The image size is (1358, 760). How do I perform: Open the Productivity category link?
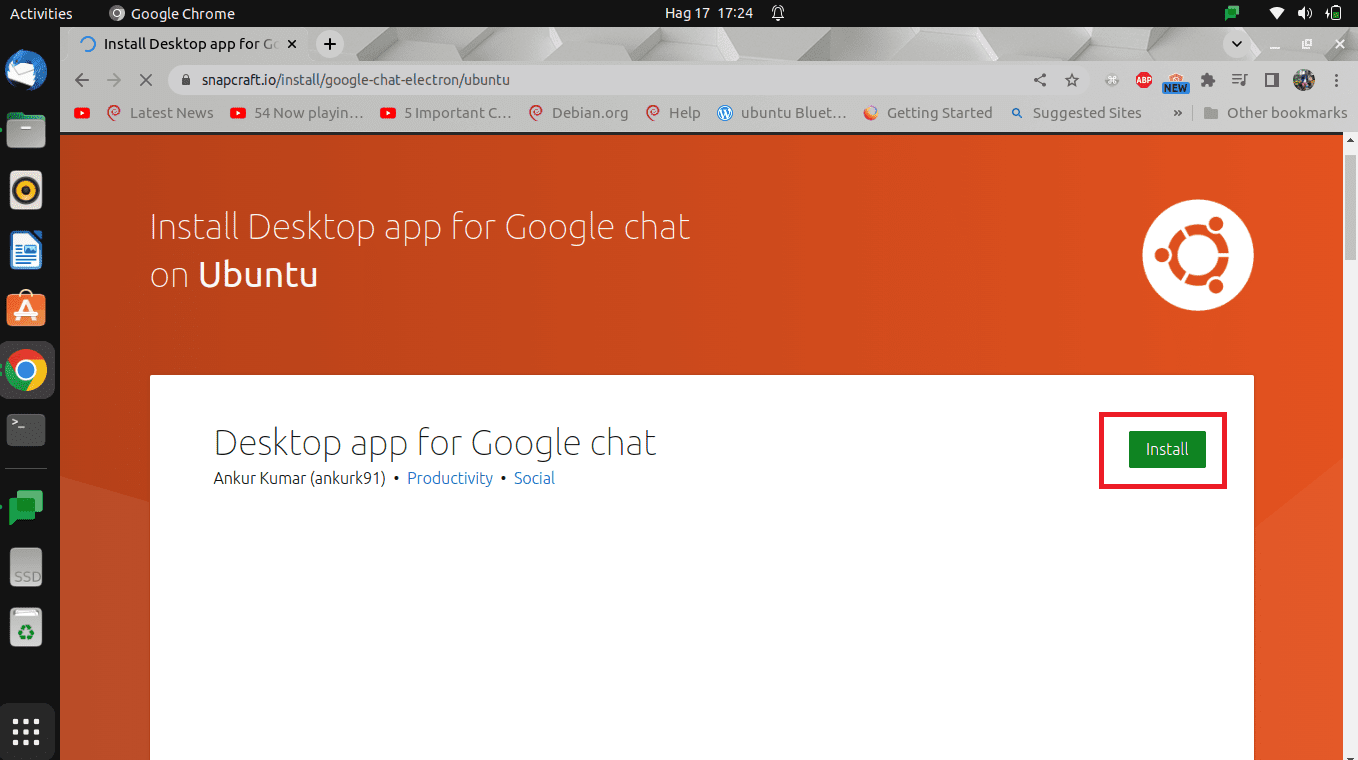coord(450,478)
